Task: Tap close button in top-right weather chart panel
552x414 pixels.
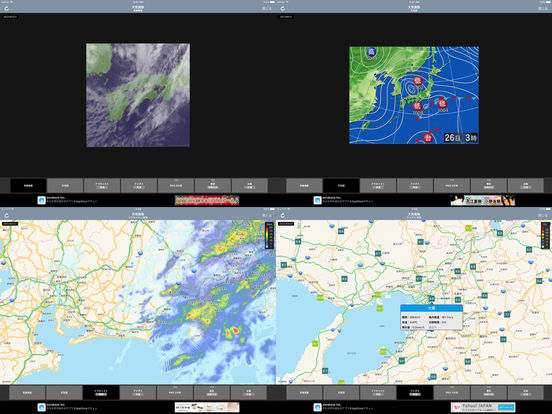Action: point(543,8)
